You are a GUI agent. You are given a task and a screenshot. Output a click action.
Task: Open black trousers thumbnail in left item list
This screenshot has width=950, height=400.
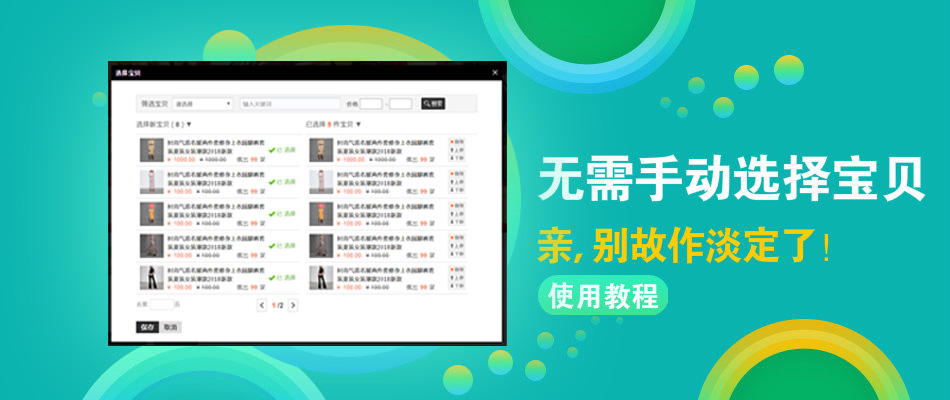coord(152,278)
